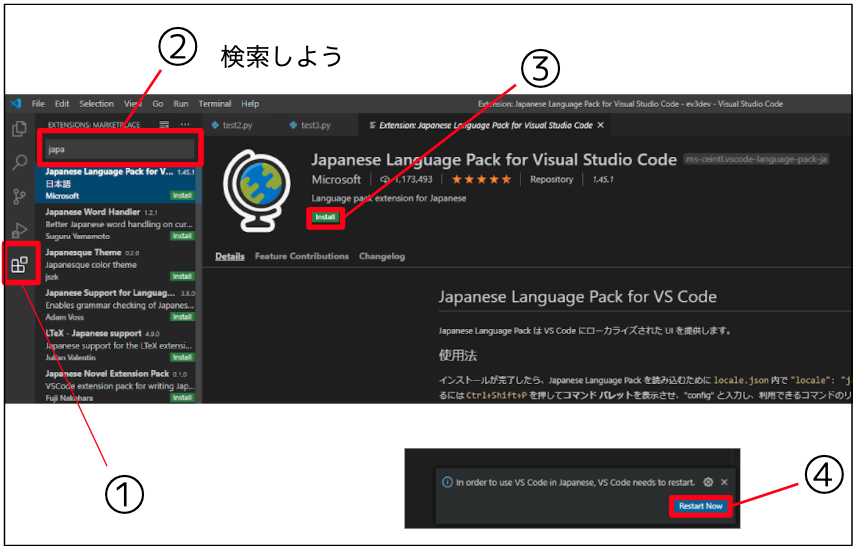Install Japanese Support for LanguageTool extension

tap(182, 317)
